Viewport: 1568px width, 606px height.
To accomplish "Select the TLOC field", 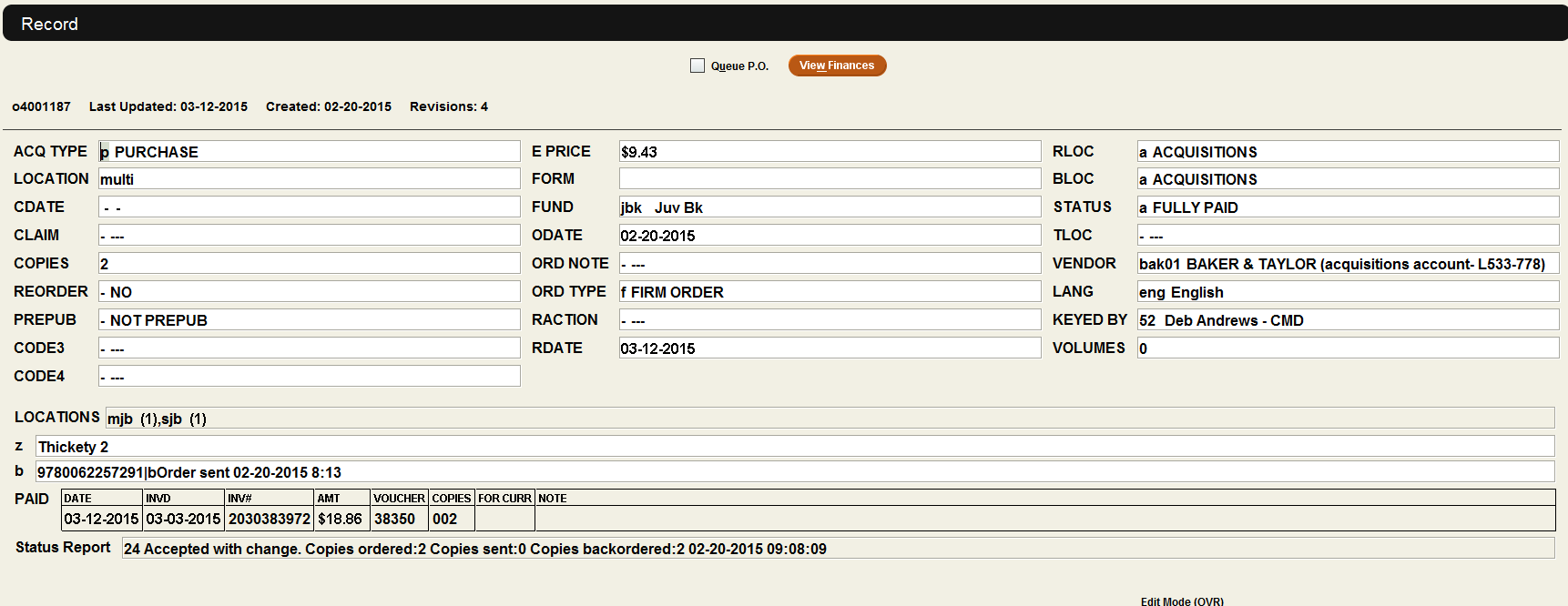I will click(x=1348, y=235).
